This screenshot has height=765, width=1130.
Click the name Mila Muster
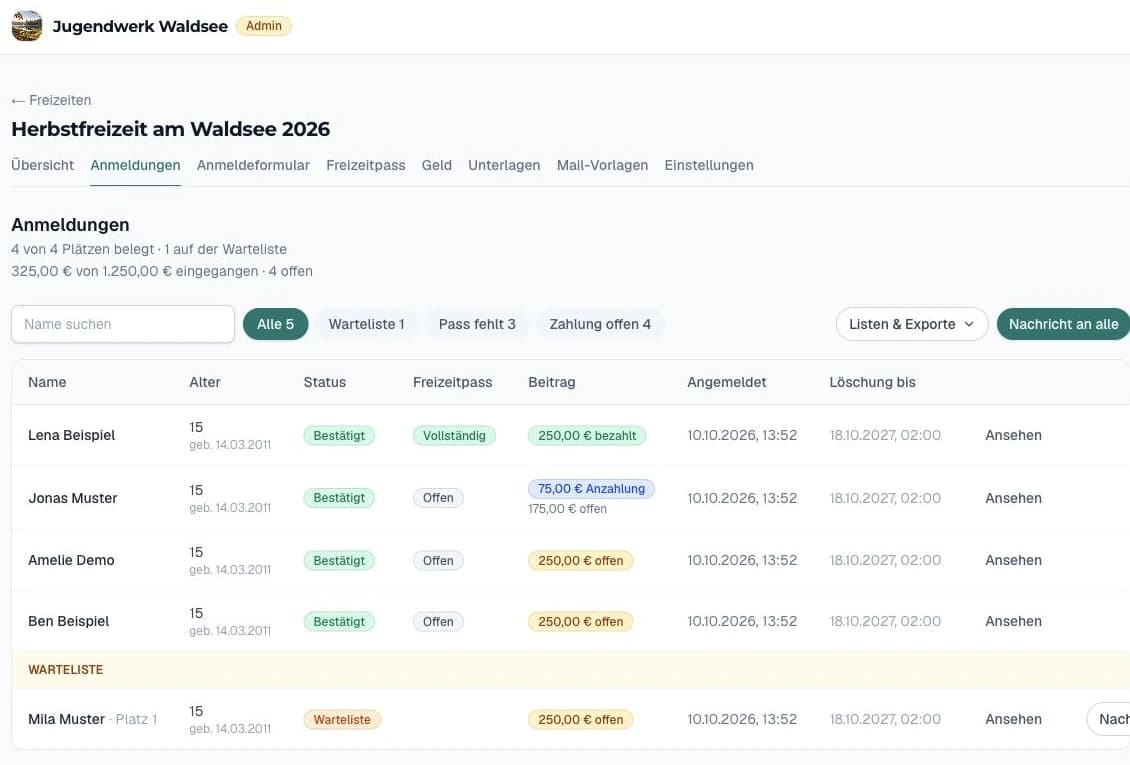[x=66, y=719]
